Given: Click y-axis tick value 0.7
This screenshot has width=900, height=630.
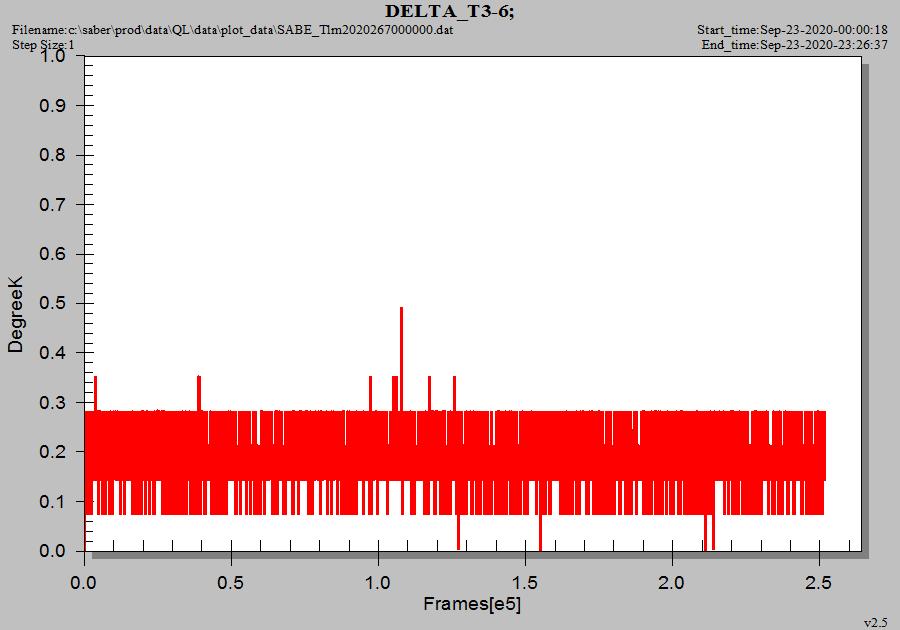Looking at the screenshot, I should [x=53, y=204].
